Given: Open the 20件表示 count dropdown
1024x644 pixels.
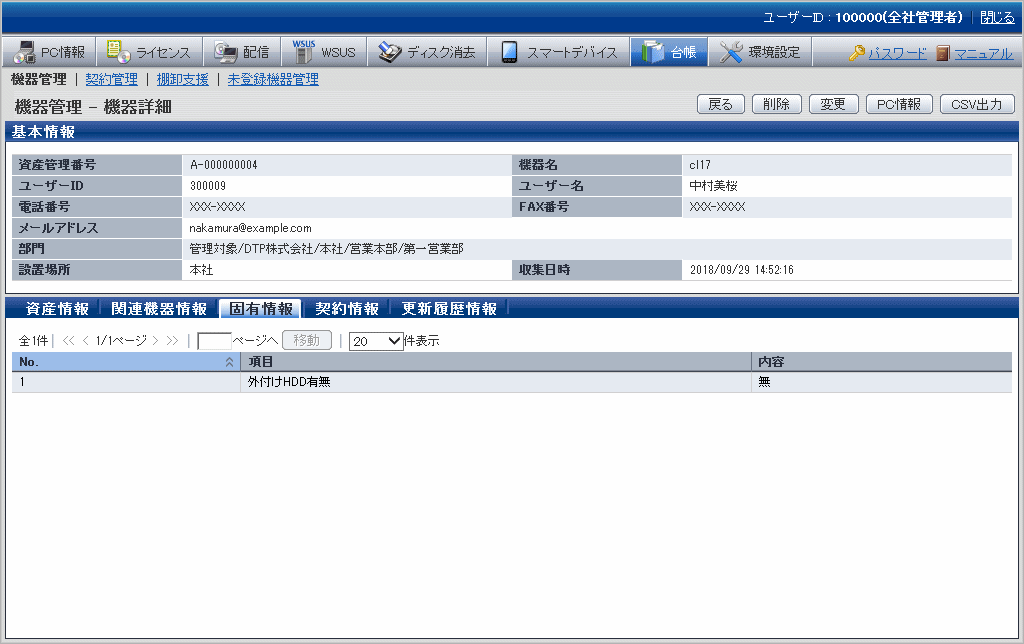Looking at the screenshot, I should point(376,341).
